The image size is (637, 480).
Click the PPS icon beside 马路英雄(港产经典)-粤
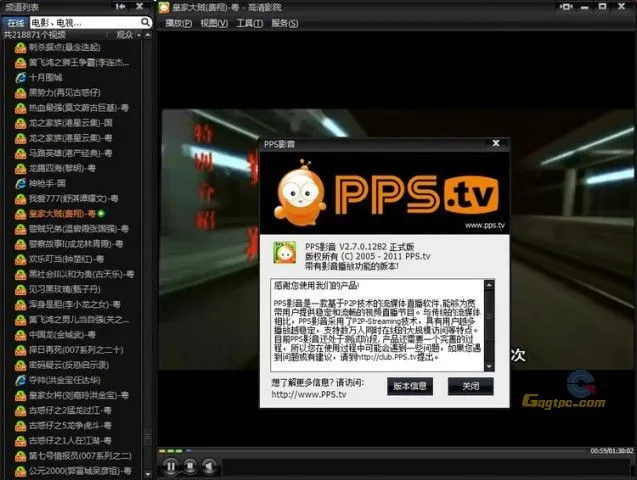pyautogui.click(x=20, y=154)
